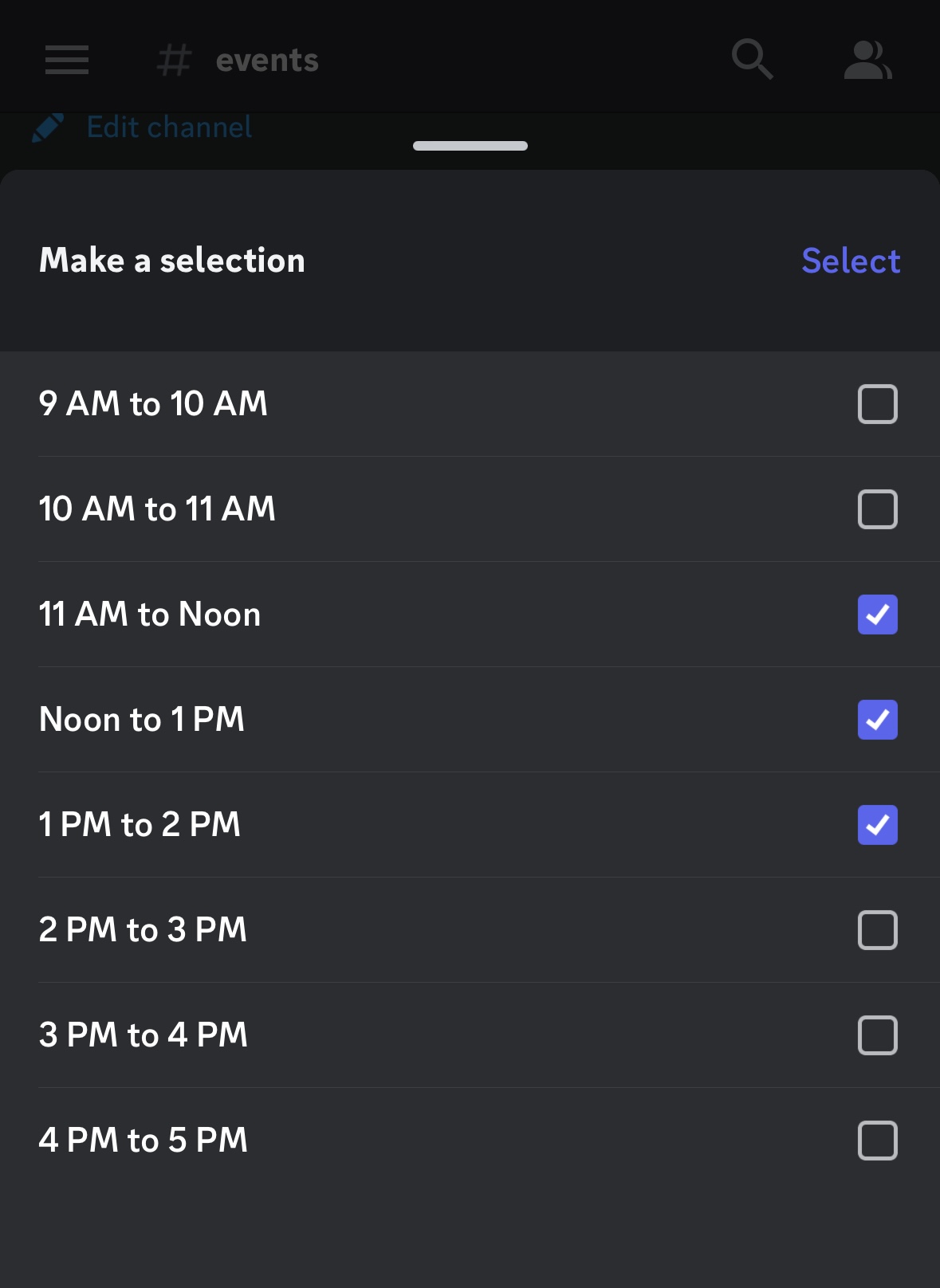Image resolution: width=940 pixels, height=1288 pixels.
Task: Check the 9 AM to 10 AM box
Action: tap(877, 404)
